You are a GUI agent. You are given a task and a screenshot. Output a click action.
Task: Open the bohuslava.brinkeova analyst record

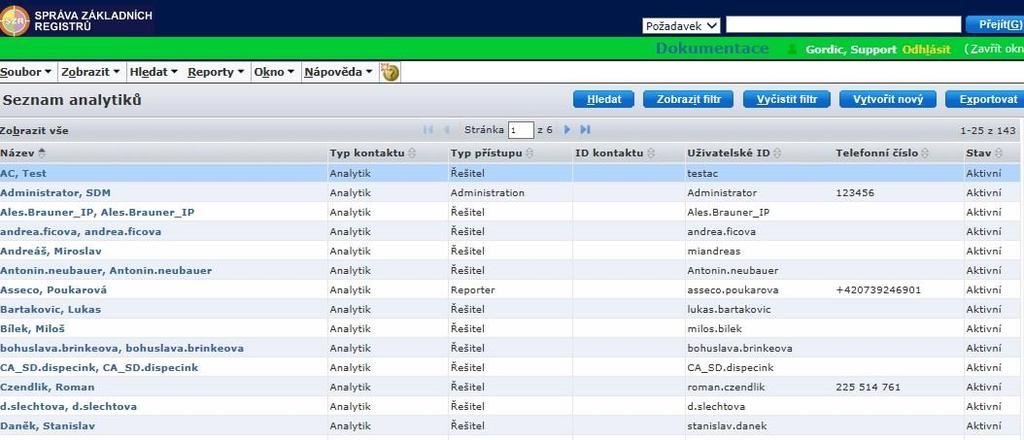click(x=122, y=348)
